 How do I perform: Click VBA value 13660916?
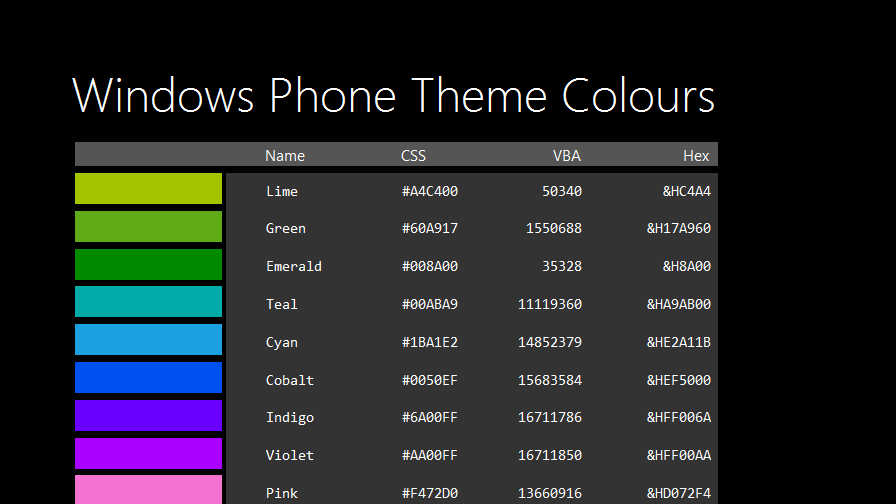tap(550, 493)
